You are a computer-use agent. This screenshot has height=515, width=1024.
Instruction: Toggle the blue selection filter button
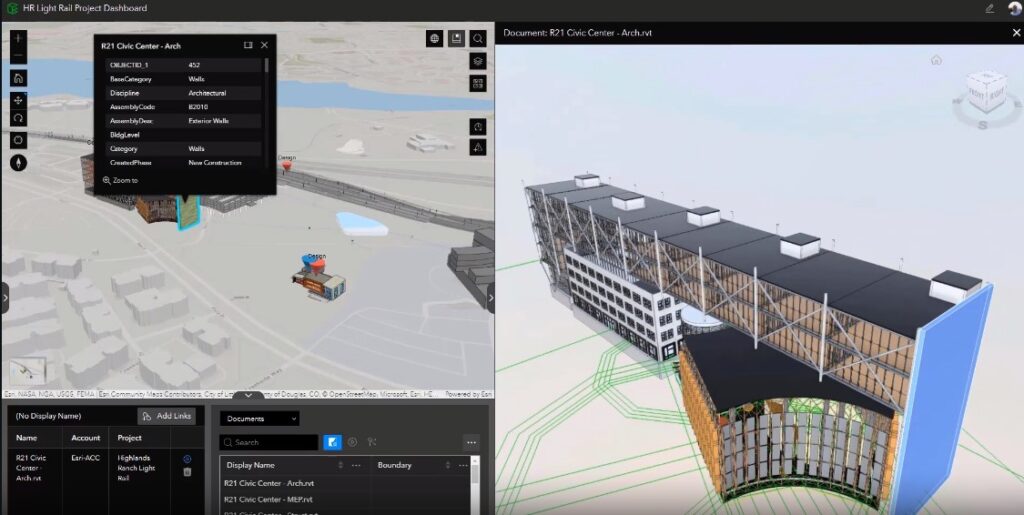[332, 442]
